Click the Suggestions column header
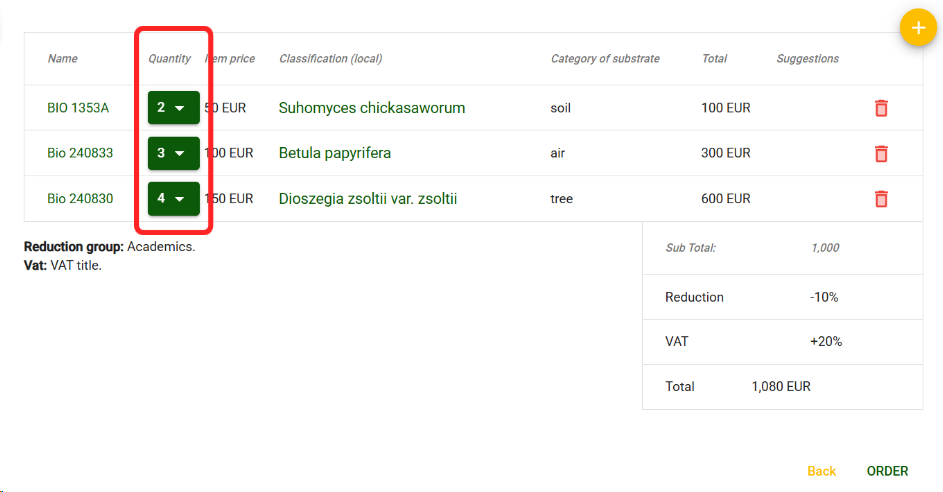Image resolution: width=943 pixels, height=492 pixels. (807, 59)
